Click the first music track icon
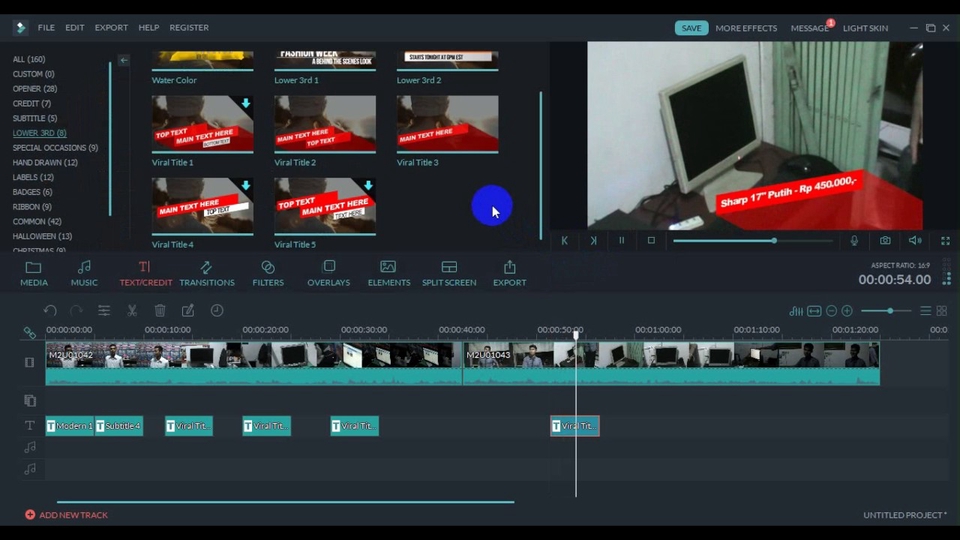This screenshot has height=540, width=960. (x=29, y=448)
